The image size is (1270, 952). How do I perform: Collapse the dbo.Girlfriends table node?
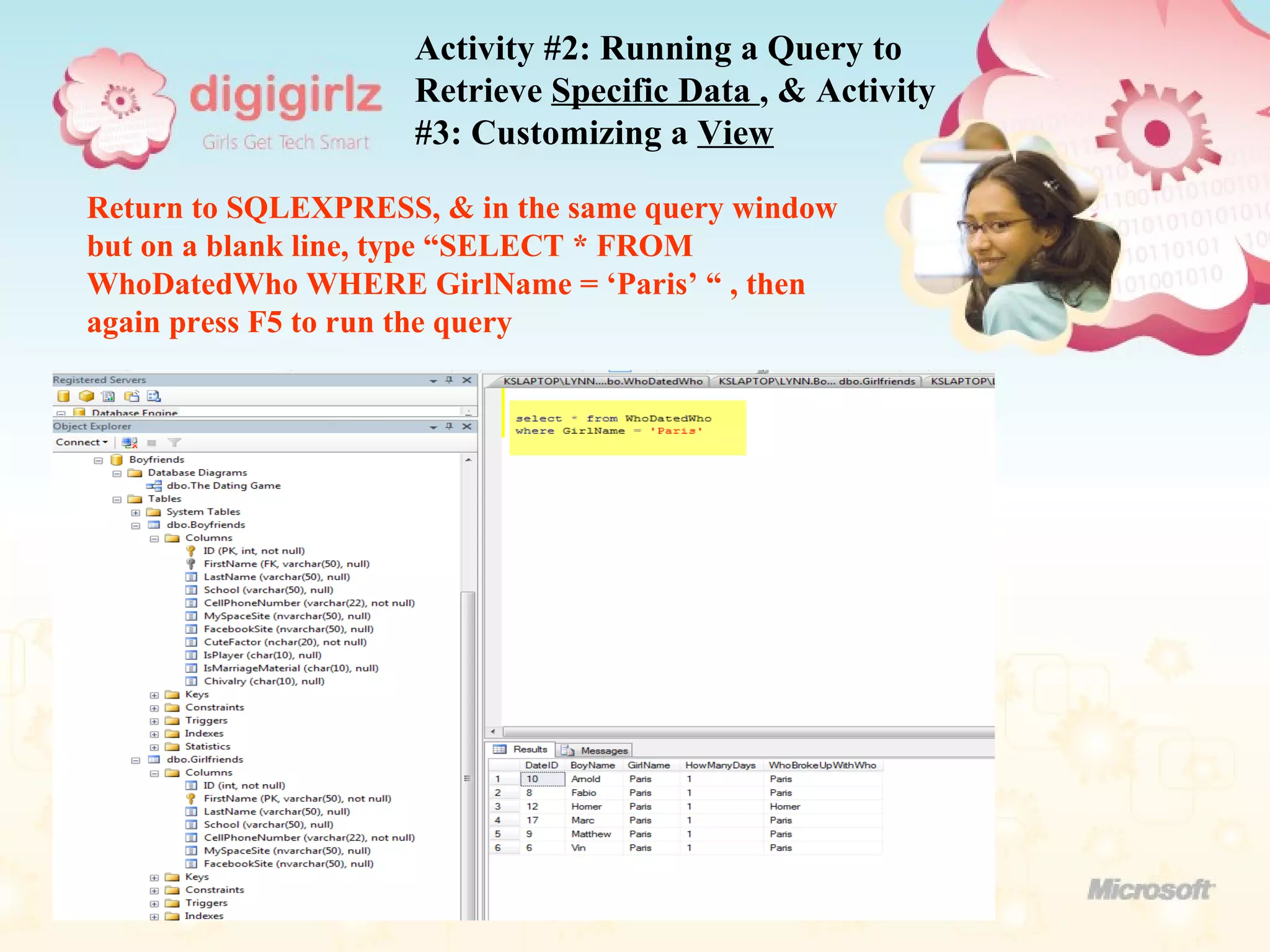135,760
